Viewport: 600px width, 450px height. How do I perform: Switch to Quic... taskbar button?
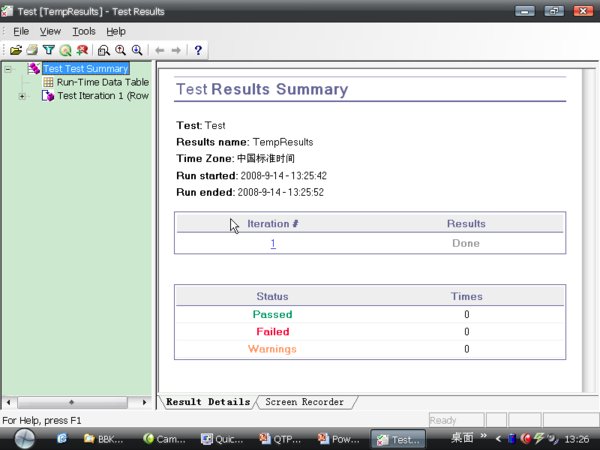pos(222,439)
